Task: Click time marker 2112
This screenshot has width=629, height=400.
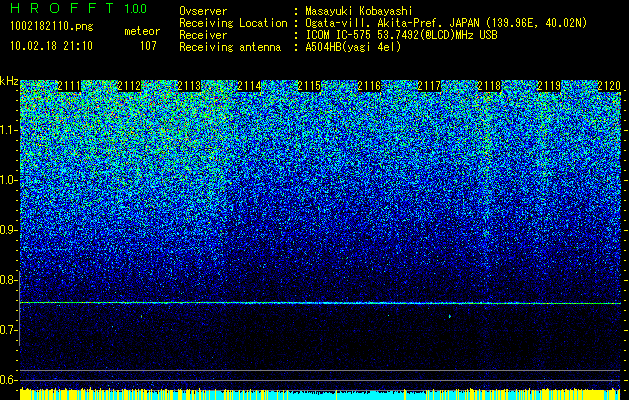Action: click(x=129, y=86)
